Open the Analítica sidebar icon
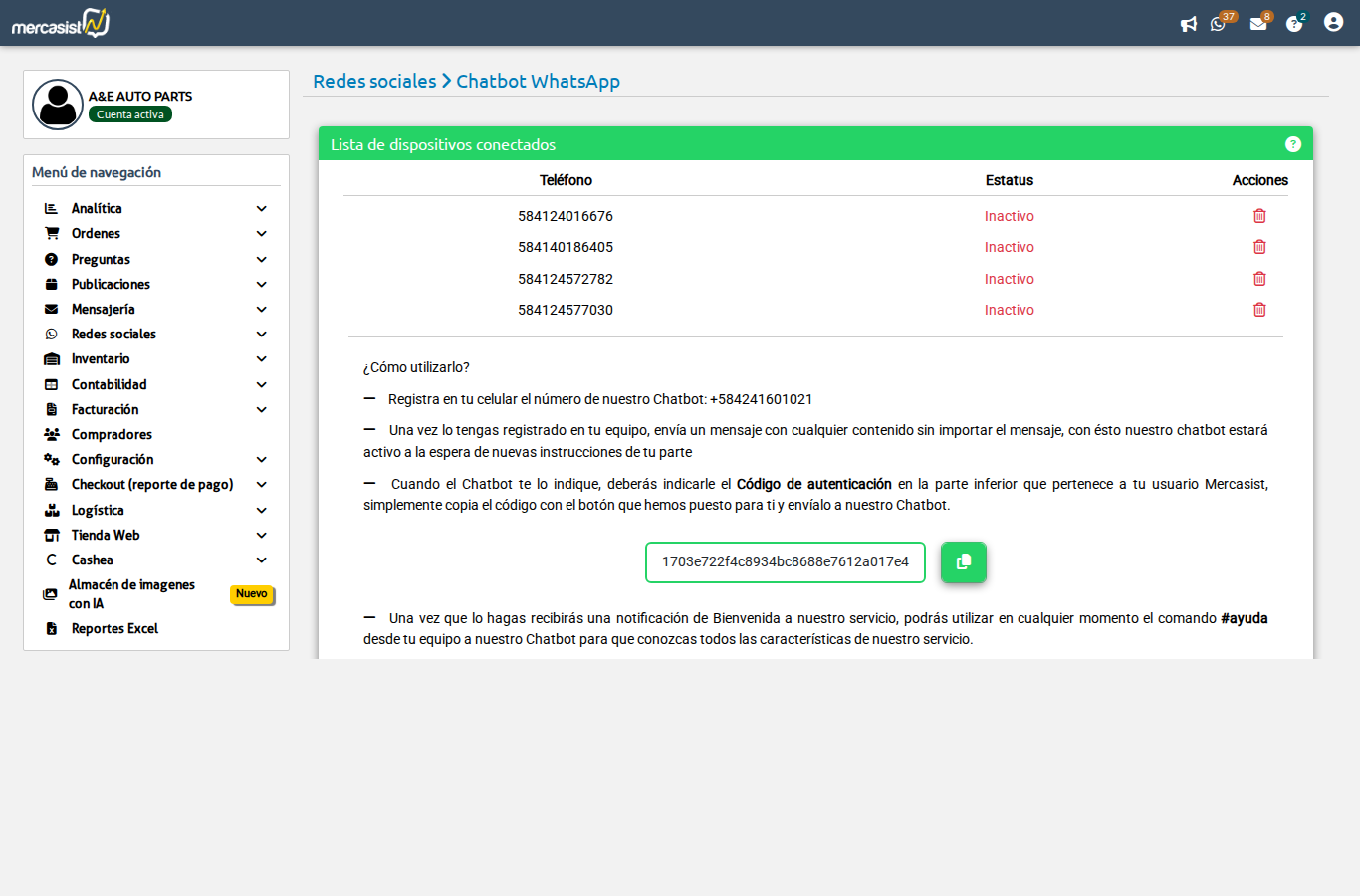The image size is (1360, 896). point(51,208)
